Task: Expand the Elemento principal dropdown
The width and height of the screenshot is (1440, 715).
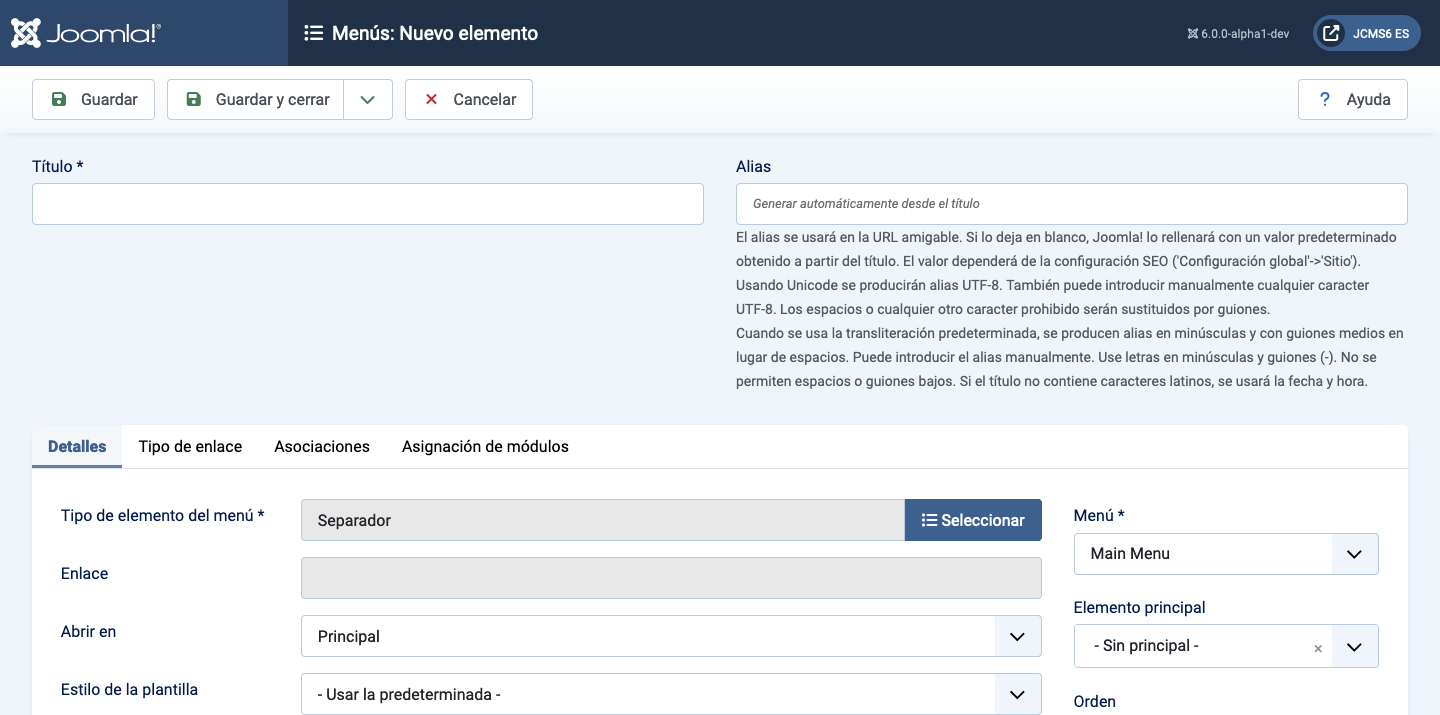Action: point(1355,646)
